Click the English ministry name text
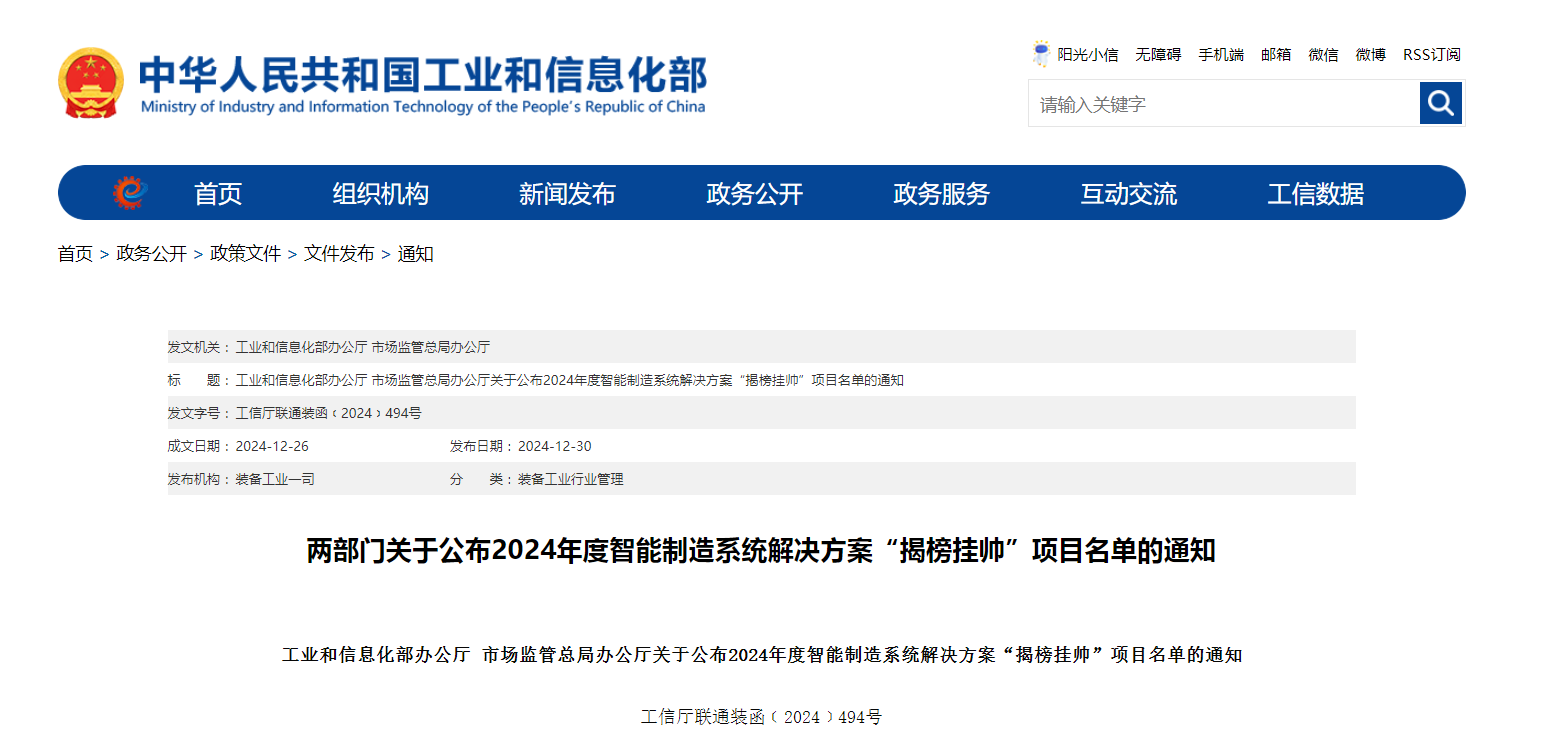 click(423, 107)
